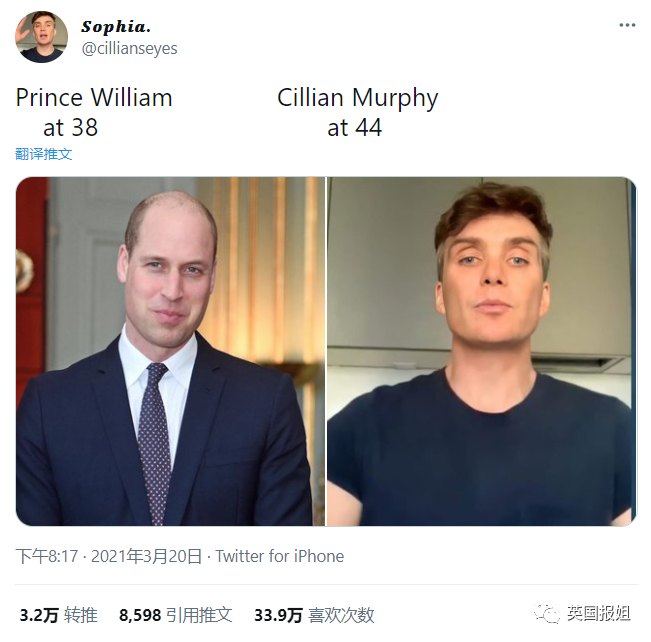Image resolution: width=651 pixels, height=642 pixels.
Task: Open the three-dot more options menu
Action: (x=627, y=25)
